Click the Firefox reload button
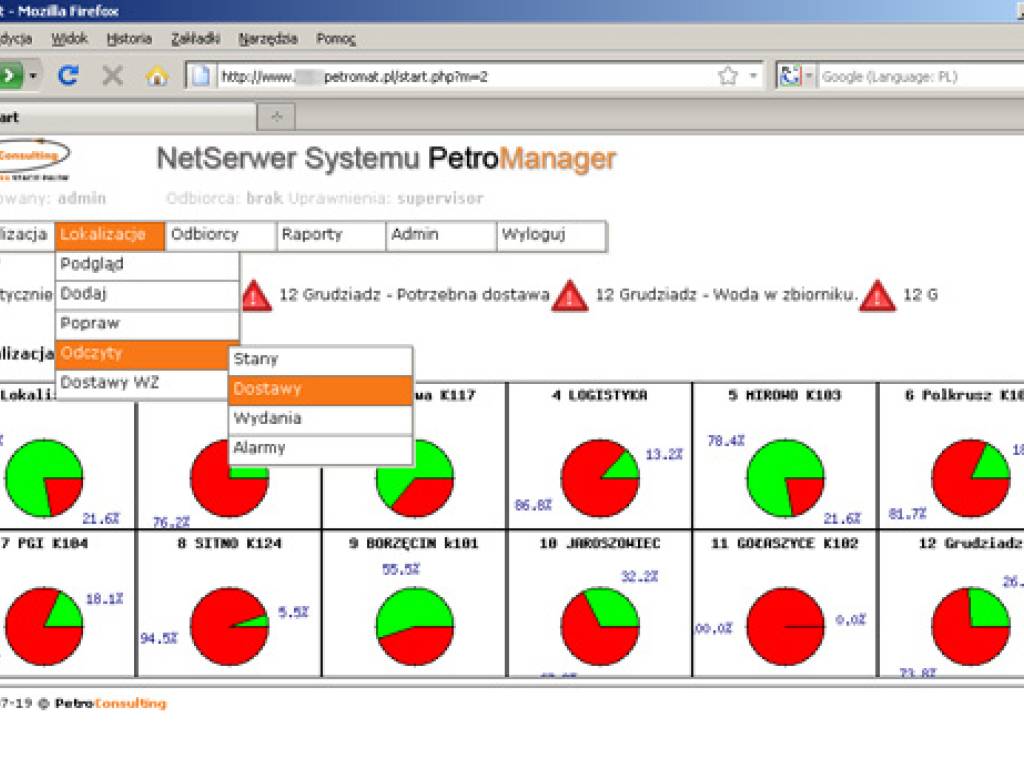The width and height of the screenshot is (1024, 768). pyautogui.click(x=68, y=76)
